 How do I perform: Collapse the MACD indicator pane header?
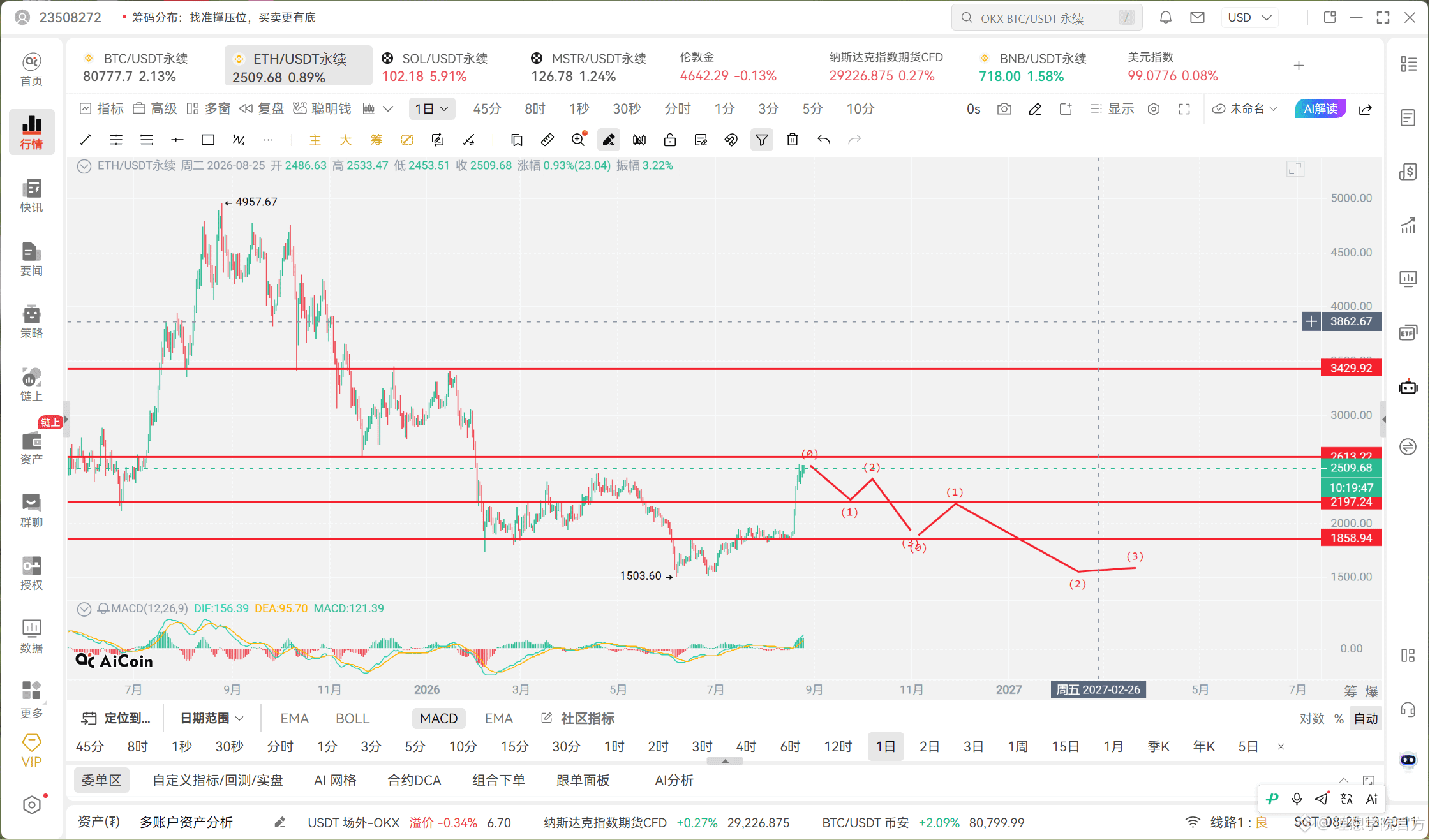tap(84, 608)
